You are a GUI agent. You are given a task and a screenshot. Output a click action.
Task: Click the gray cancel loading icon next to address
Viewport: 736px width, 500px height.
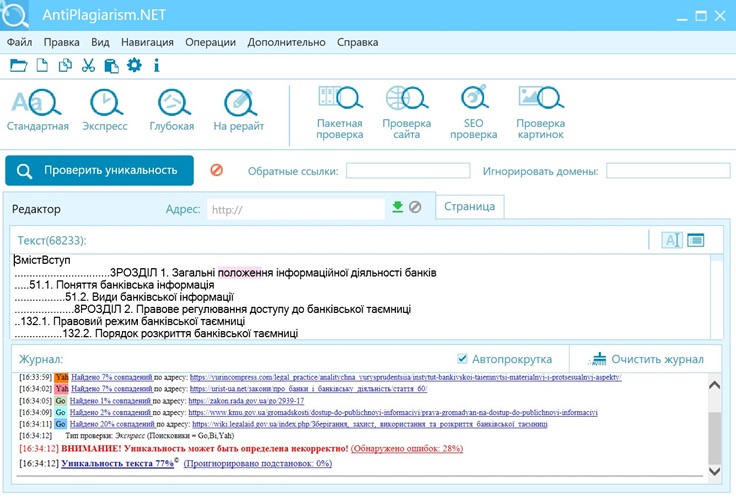[415, 207]
